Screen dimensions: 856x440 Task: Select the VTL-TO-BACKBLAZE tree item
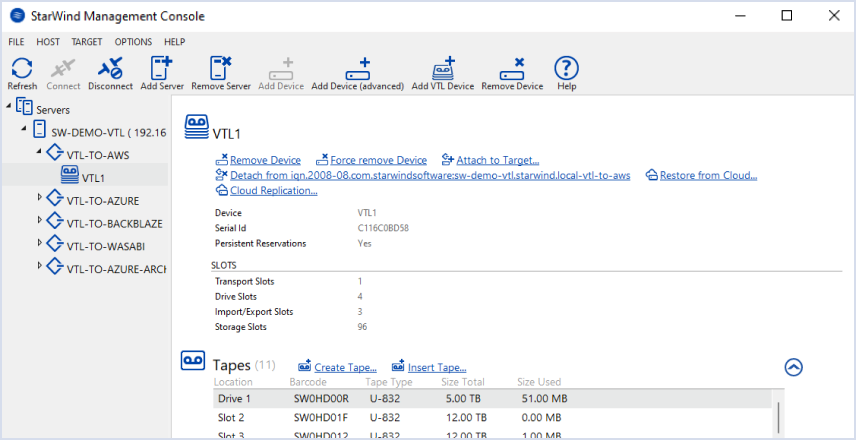click(115, 224)
